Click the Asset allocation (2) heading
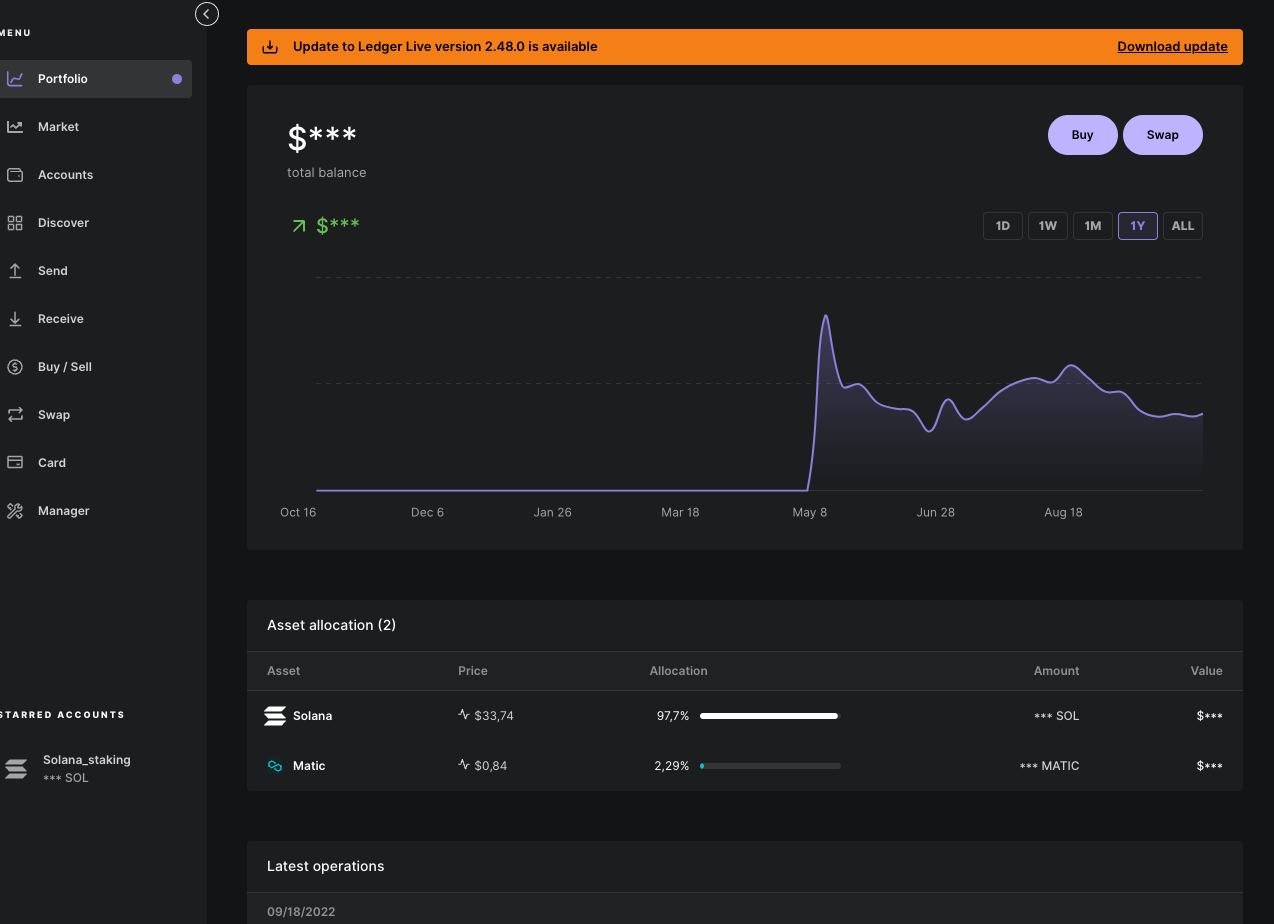This screenshot has width=1274, height=924. click(x=331, y=625)
